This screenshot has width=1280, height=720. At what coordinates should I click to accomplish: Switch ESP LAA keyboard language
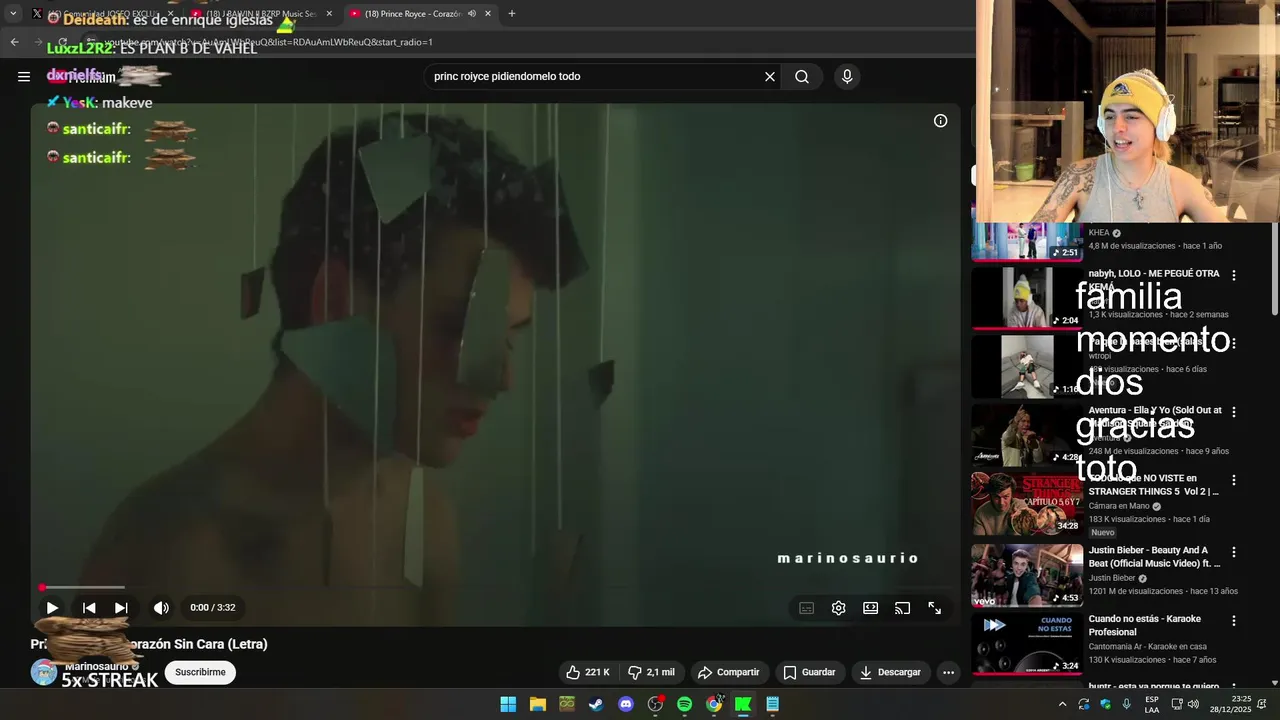(x=1151, y=704)
